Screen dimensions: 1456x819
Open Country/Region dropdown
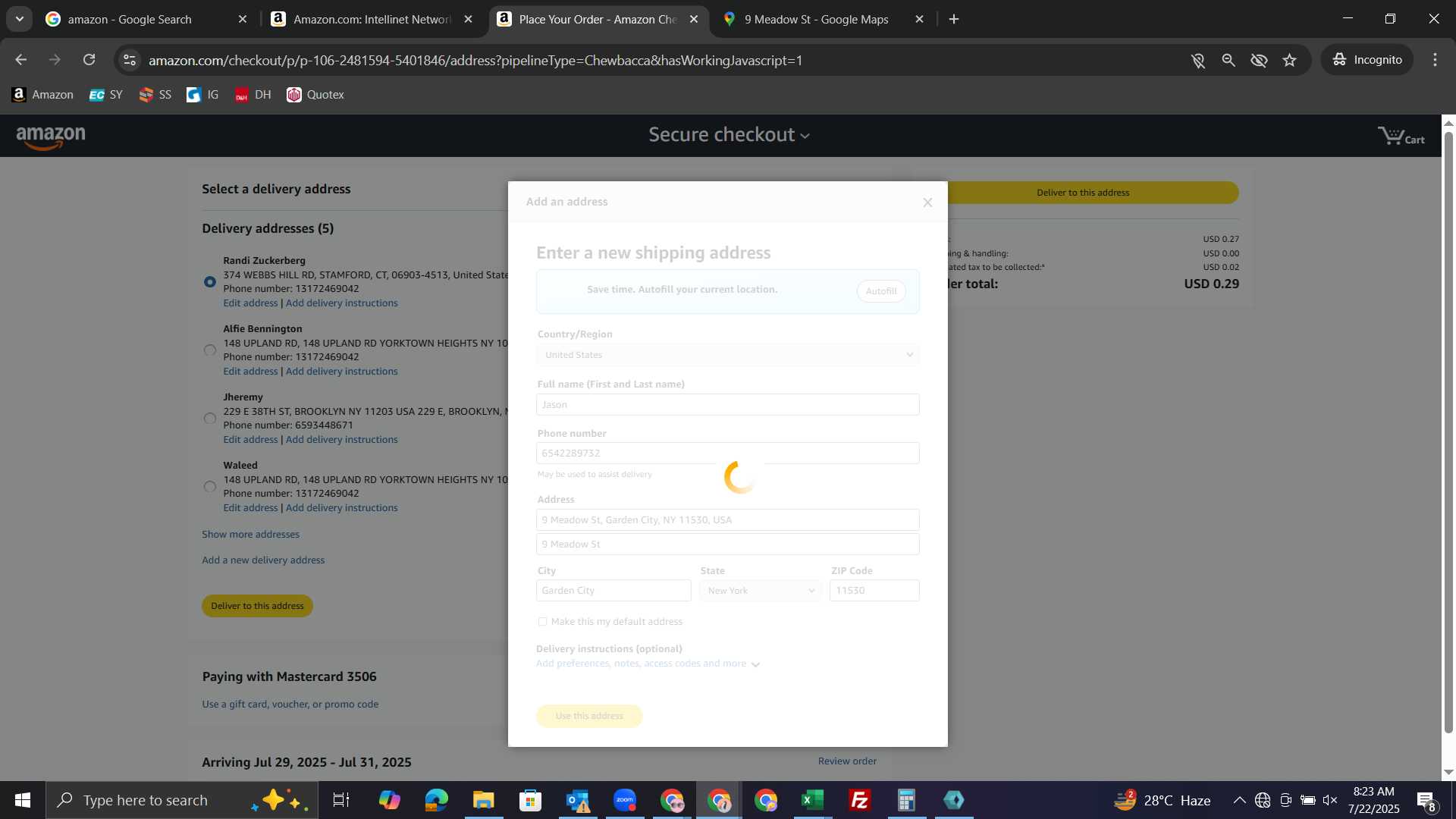[728, 355]
